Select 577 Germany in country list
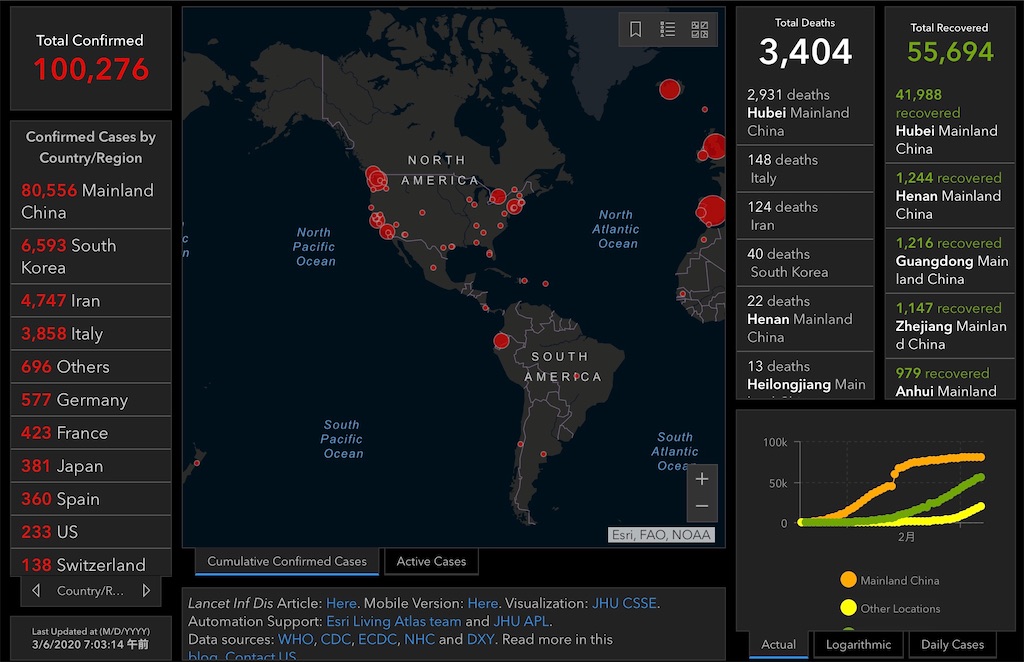The width and height of the screenshot is (1024, 662). [91, 400]
